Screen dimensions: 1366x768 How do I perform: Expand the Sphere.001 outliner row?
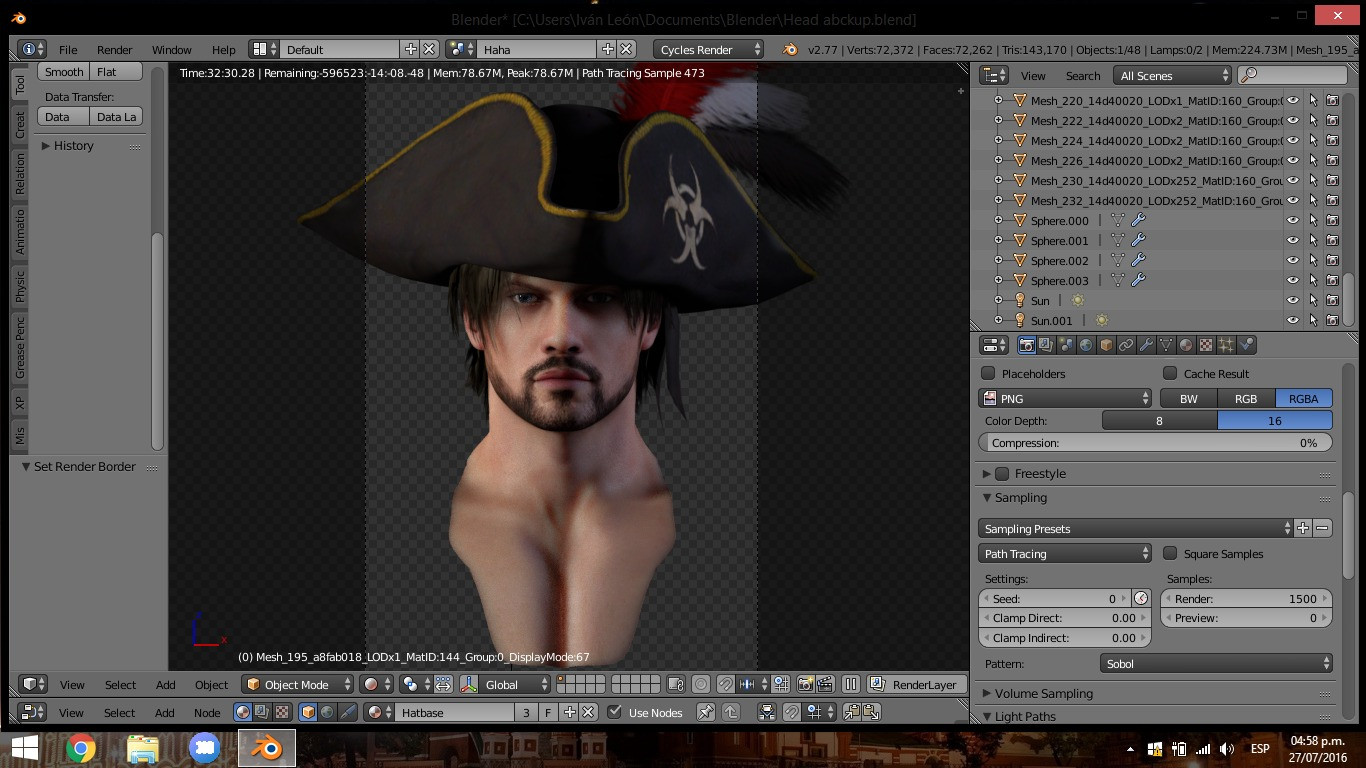coord(998,240)
